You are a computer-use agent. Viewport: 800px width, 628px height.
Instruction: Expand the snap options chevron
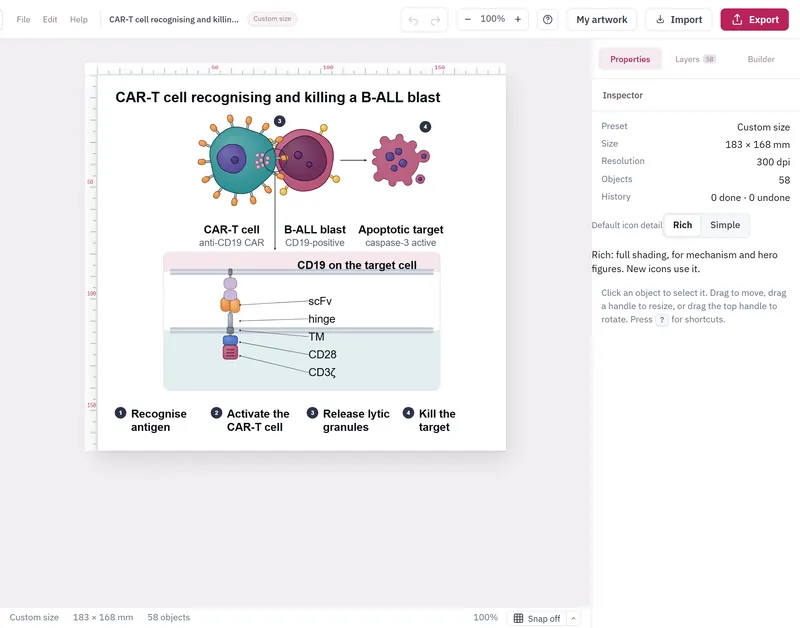pos(573,618)
